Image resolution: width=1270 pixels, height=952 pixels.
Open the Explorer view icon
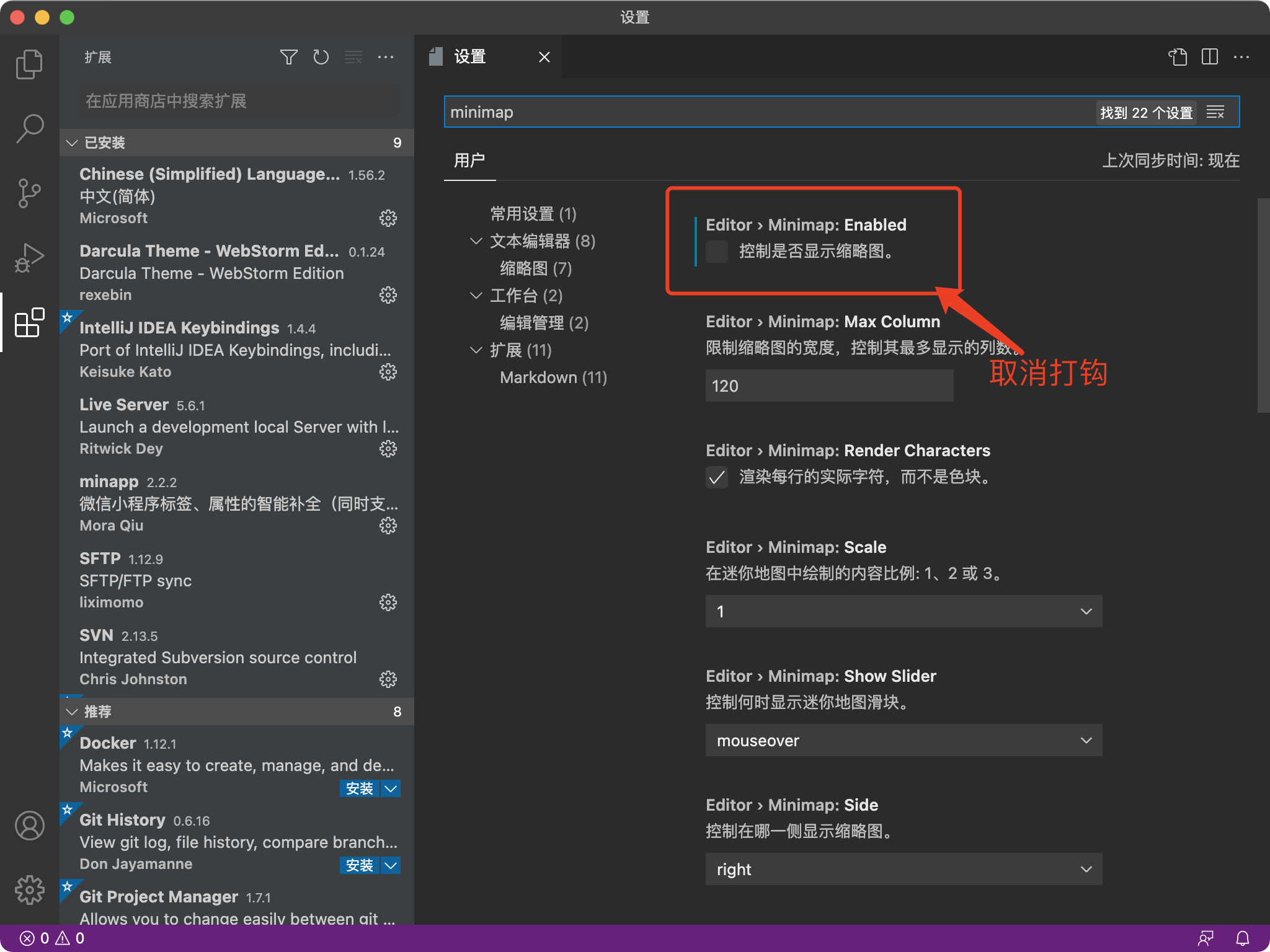[x=29, y=63]
